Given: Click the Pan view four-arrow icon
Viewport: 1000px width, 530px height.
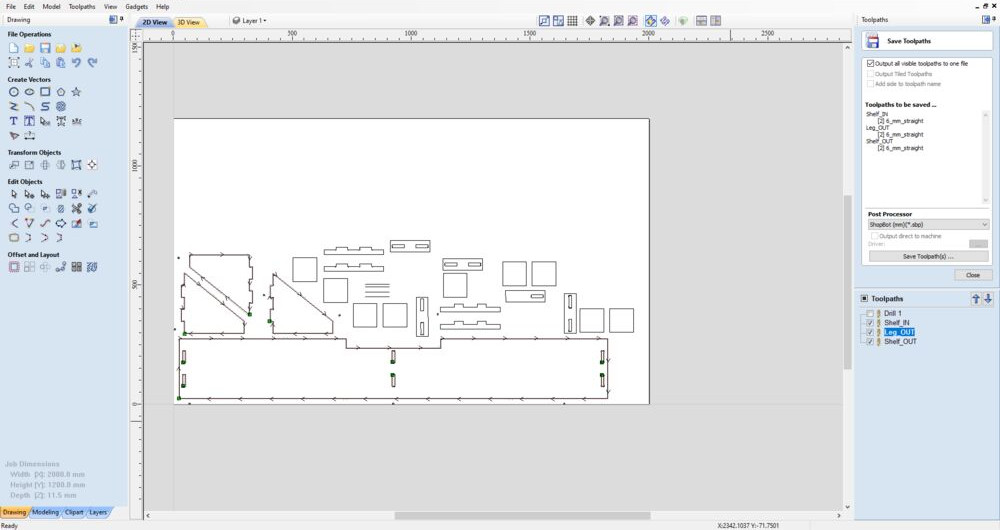Looking at the screenshot, I should pyautogui.click(x=590, y=21).
